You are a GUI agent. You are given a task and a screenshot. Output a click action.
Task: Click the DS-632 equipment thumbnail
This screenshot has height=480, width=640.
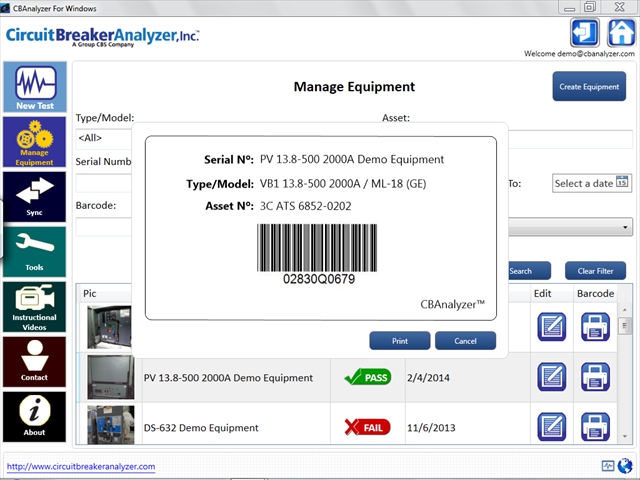(111, 424)
